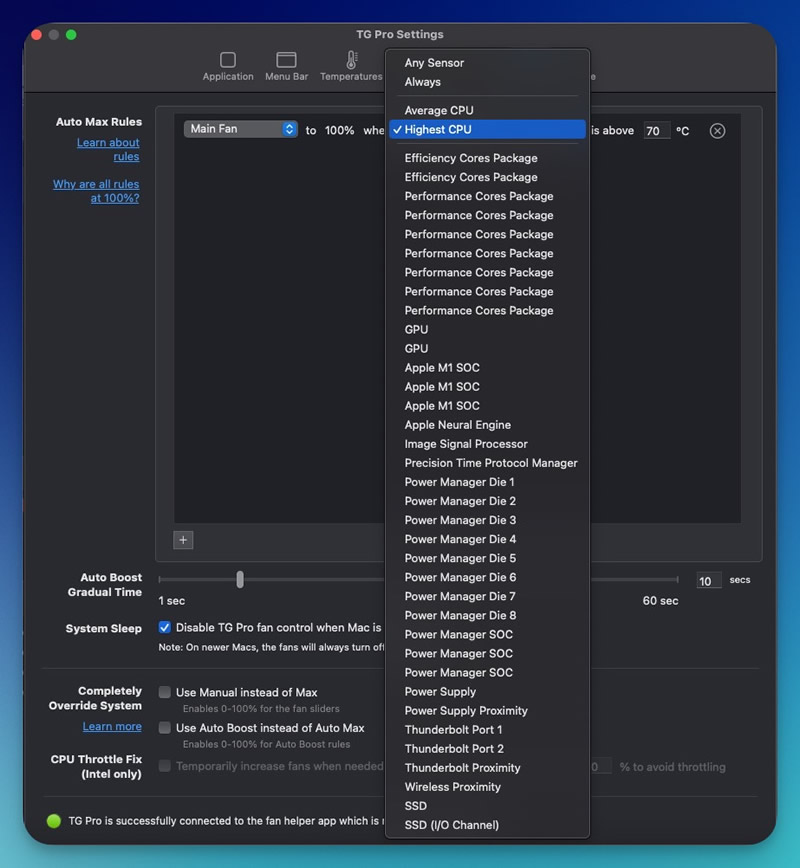
Task: Select Power Manager Die 4
Action: point(487,539)
